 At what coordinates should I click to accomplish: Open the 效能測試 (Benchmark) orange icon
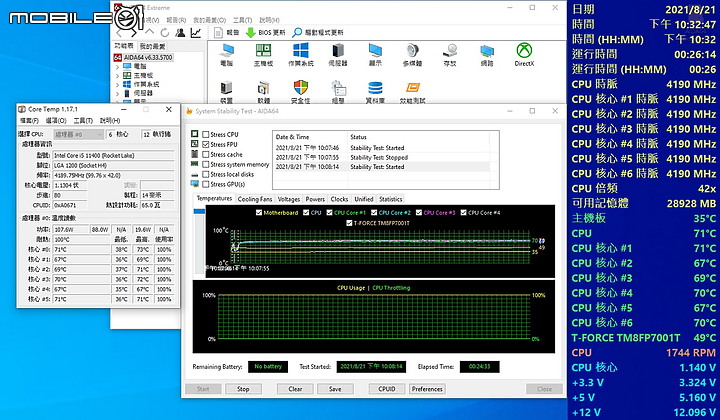412,88
